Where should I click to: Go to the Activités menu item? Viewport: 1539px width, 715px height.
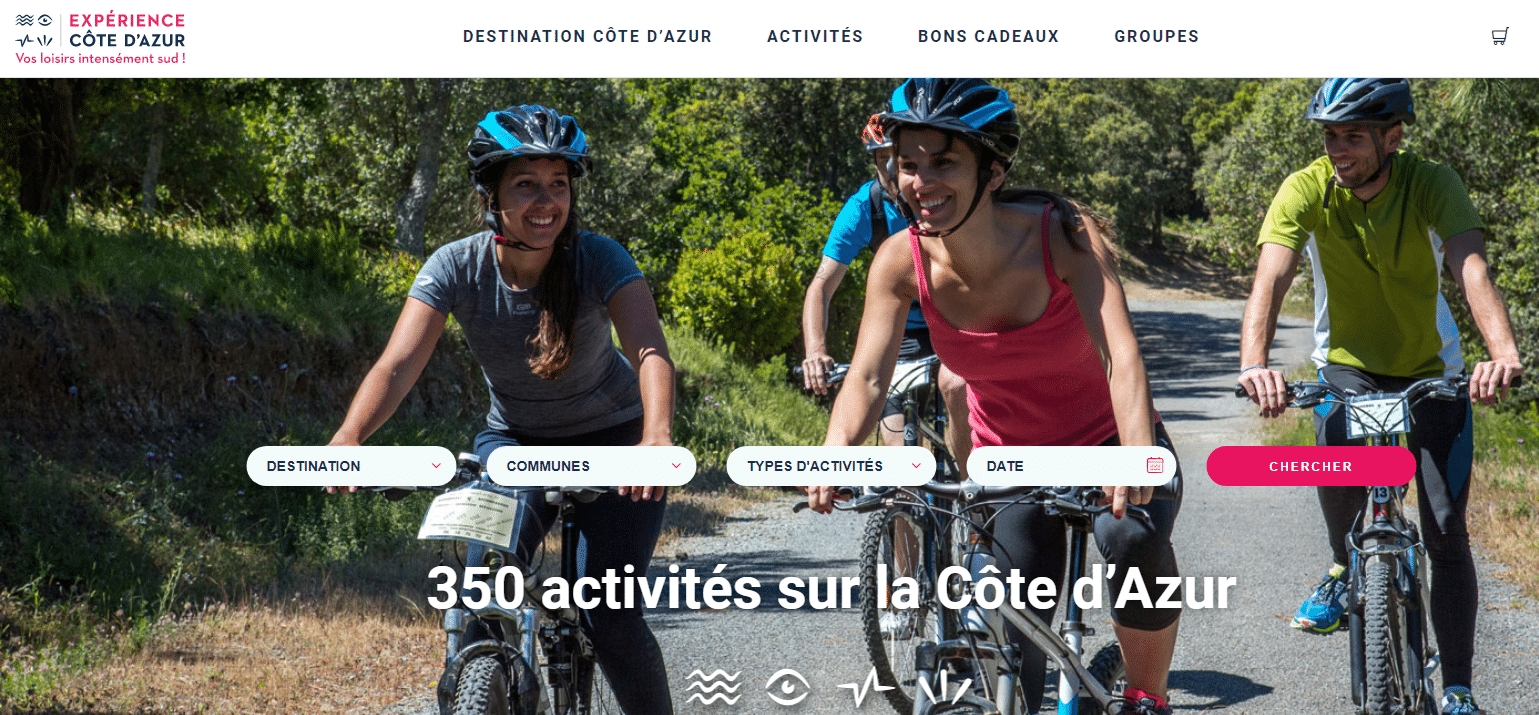coord(815,37)
